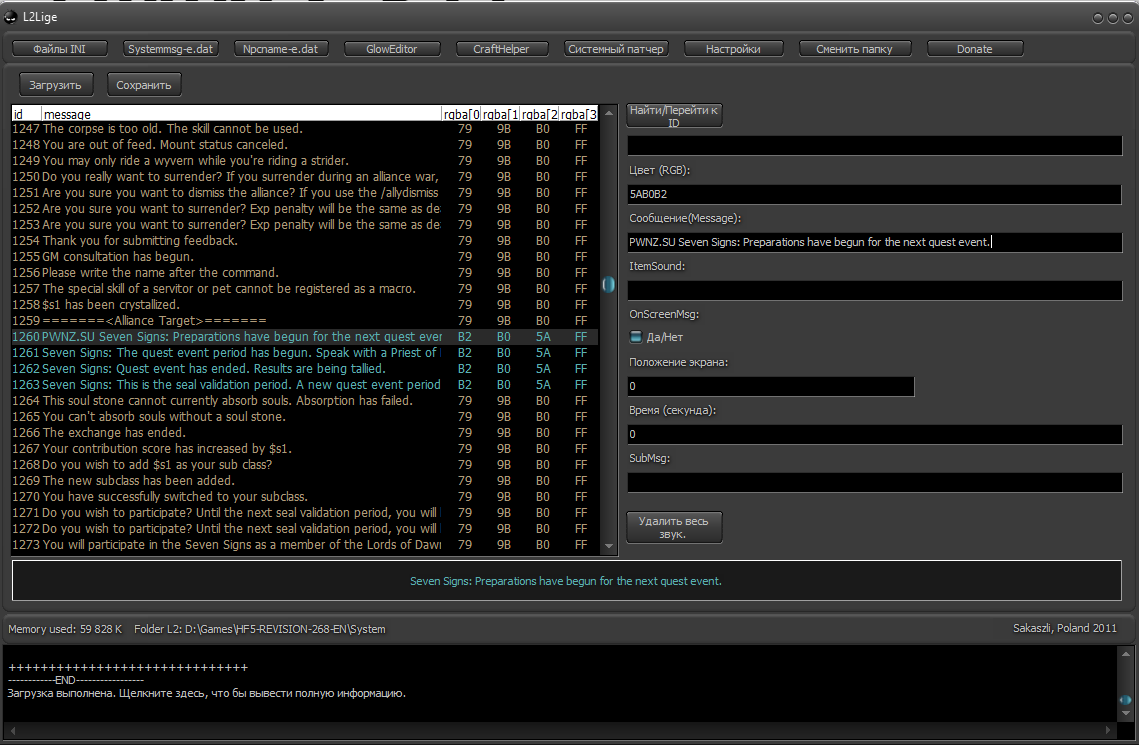Grab blue scrollbar thumb of message list
Viewport: 1139px width, 745px height.
(608, 285)
